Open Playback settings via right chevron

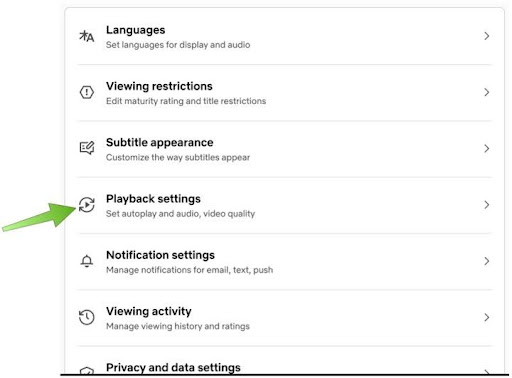tap(487, 205)
